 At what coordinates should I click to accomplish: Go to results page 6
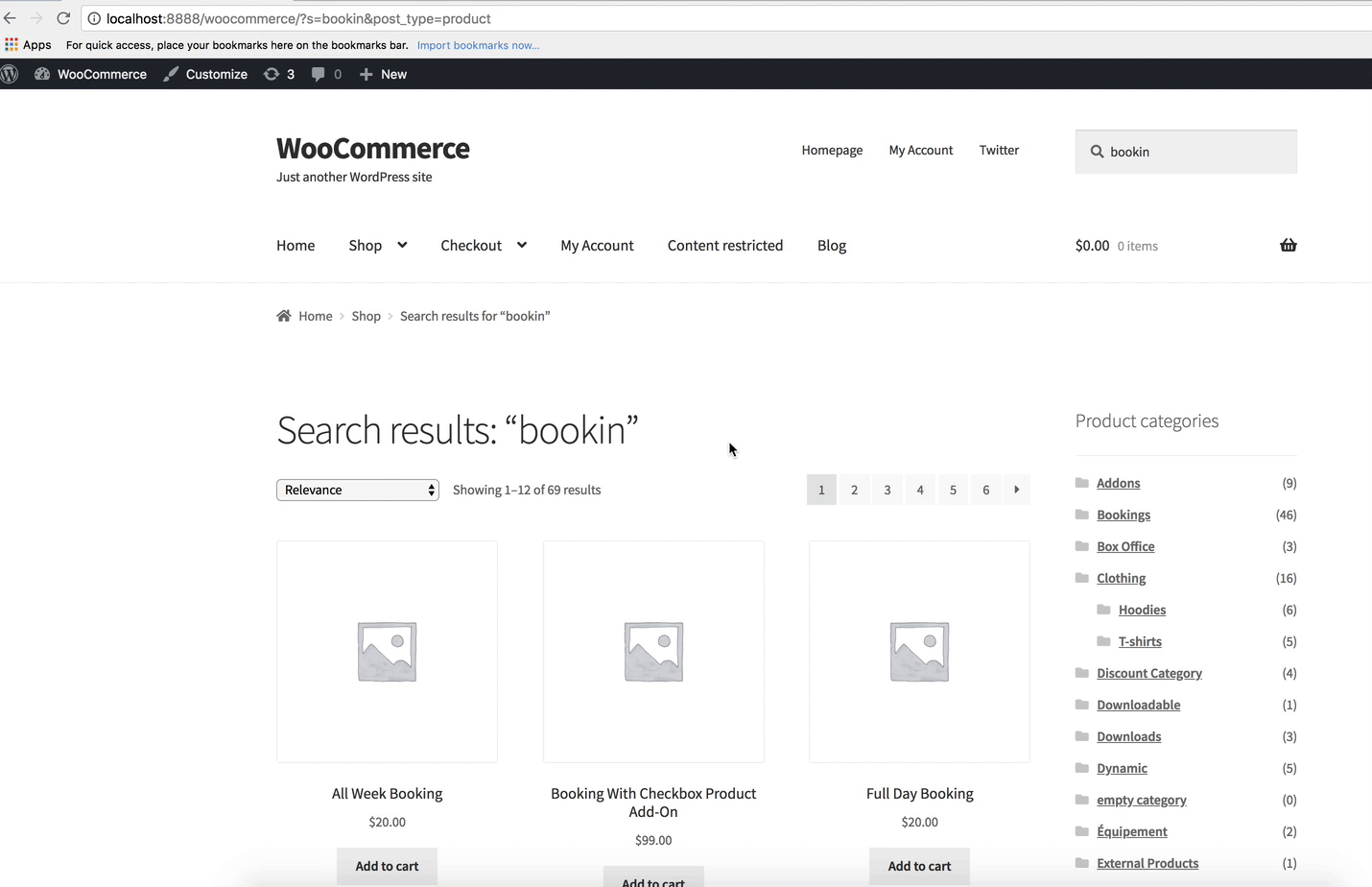(x=985, y=490)
